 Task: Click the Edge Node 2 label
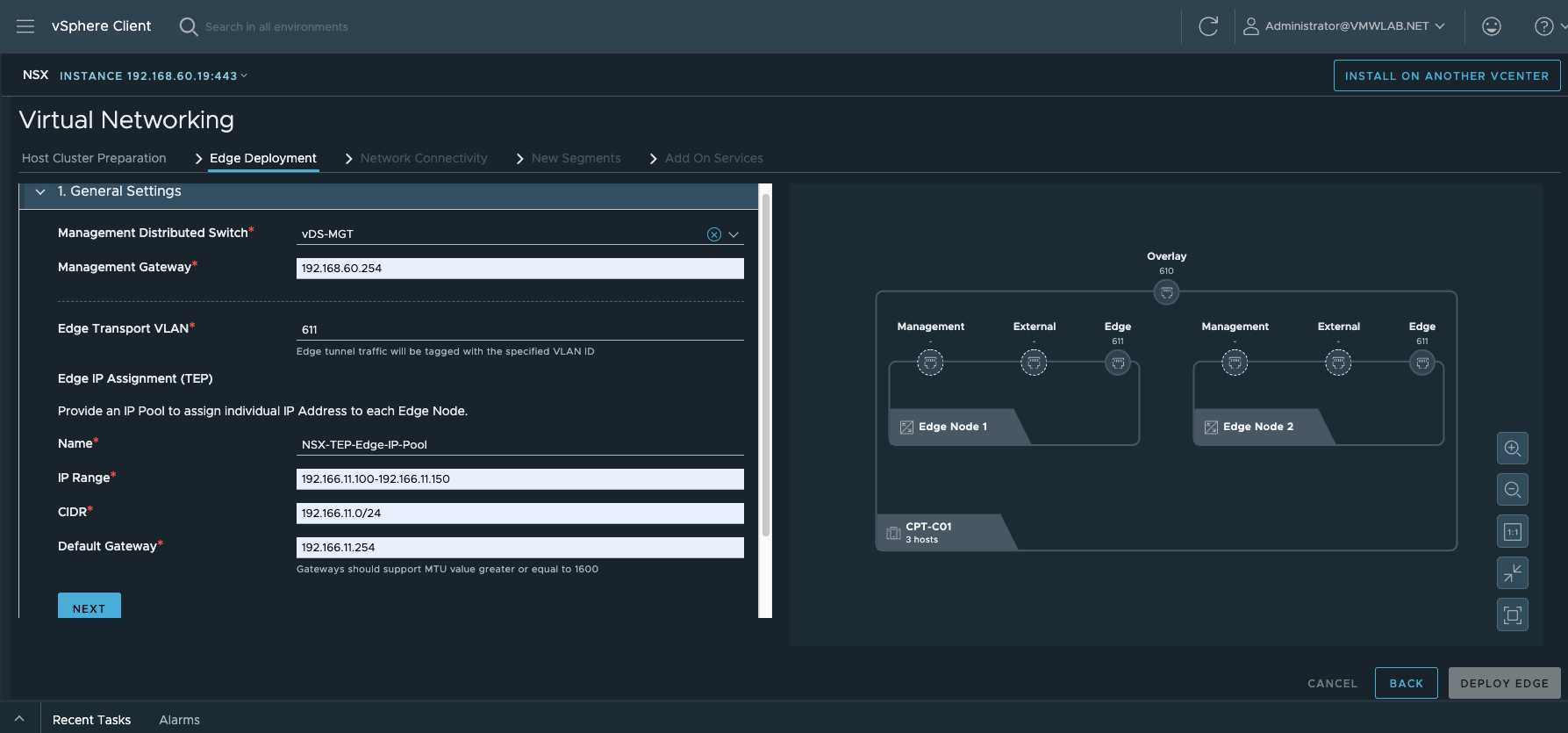tap(1258, 427)
